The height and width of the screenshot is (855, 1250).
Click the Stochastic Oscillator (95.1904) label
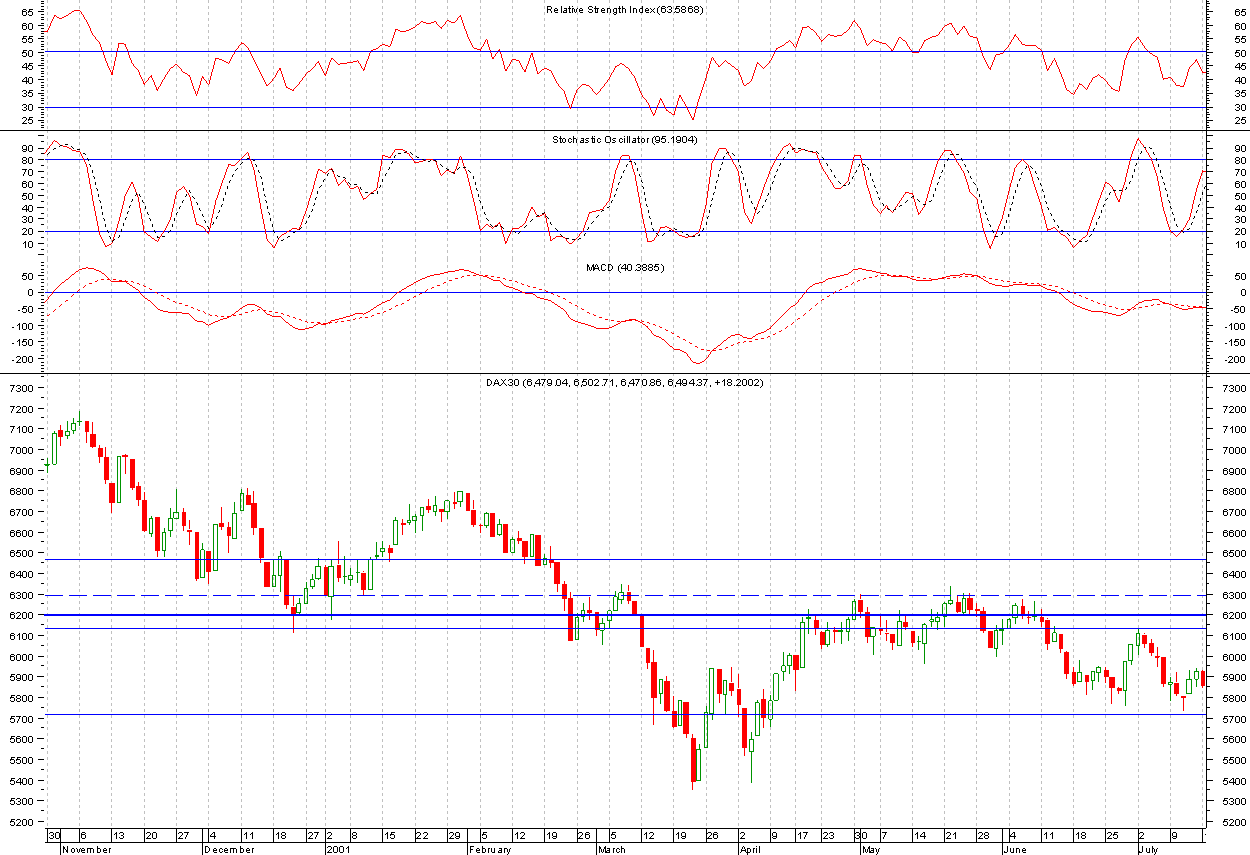tap(625, 140)
